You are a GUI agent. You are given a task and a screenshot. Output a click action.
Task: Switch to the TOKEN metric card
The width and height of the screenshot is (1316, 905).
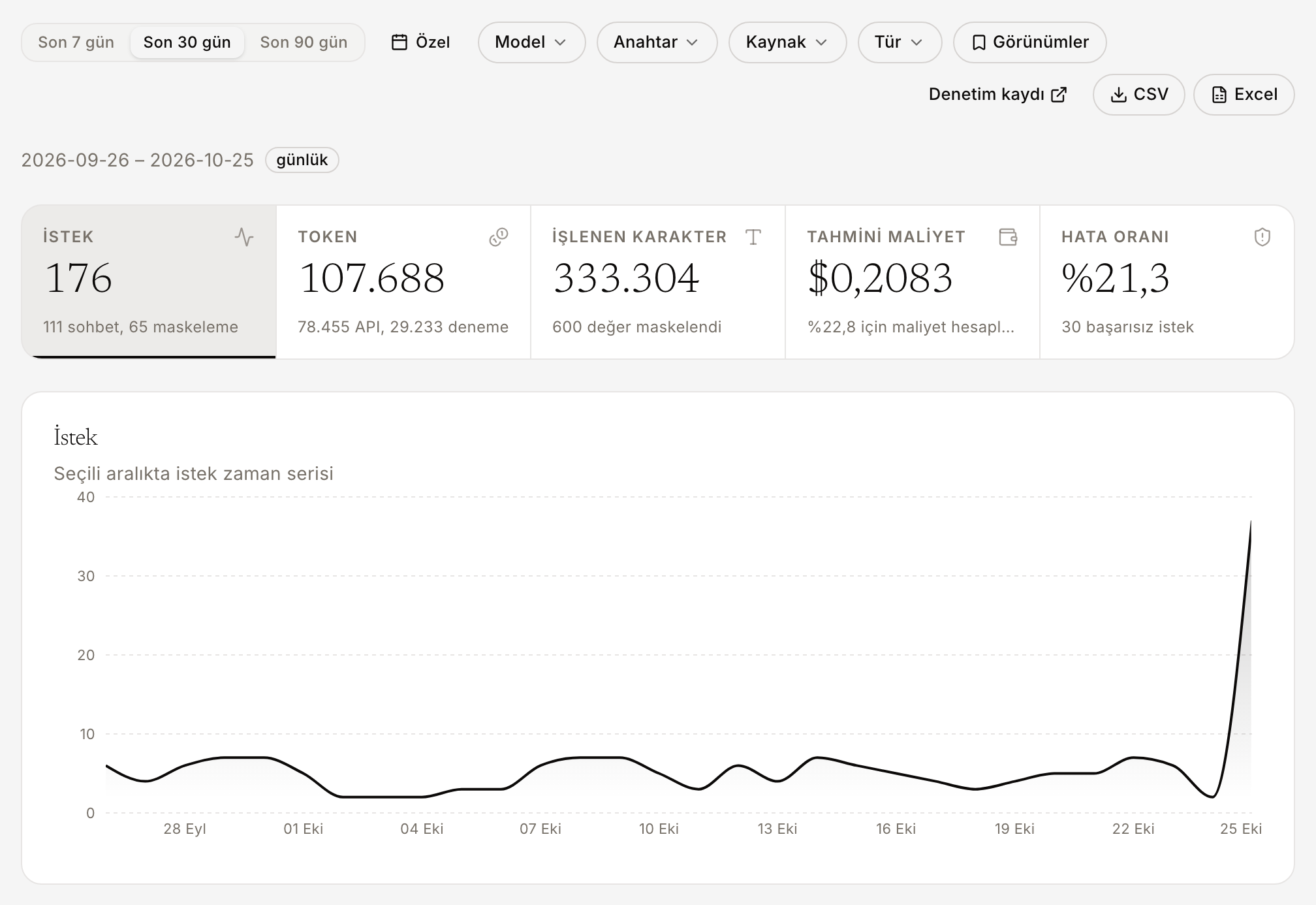pyautogui.click(x=403, y=282)
